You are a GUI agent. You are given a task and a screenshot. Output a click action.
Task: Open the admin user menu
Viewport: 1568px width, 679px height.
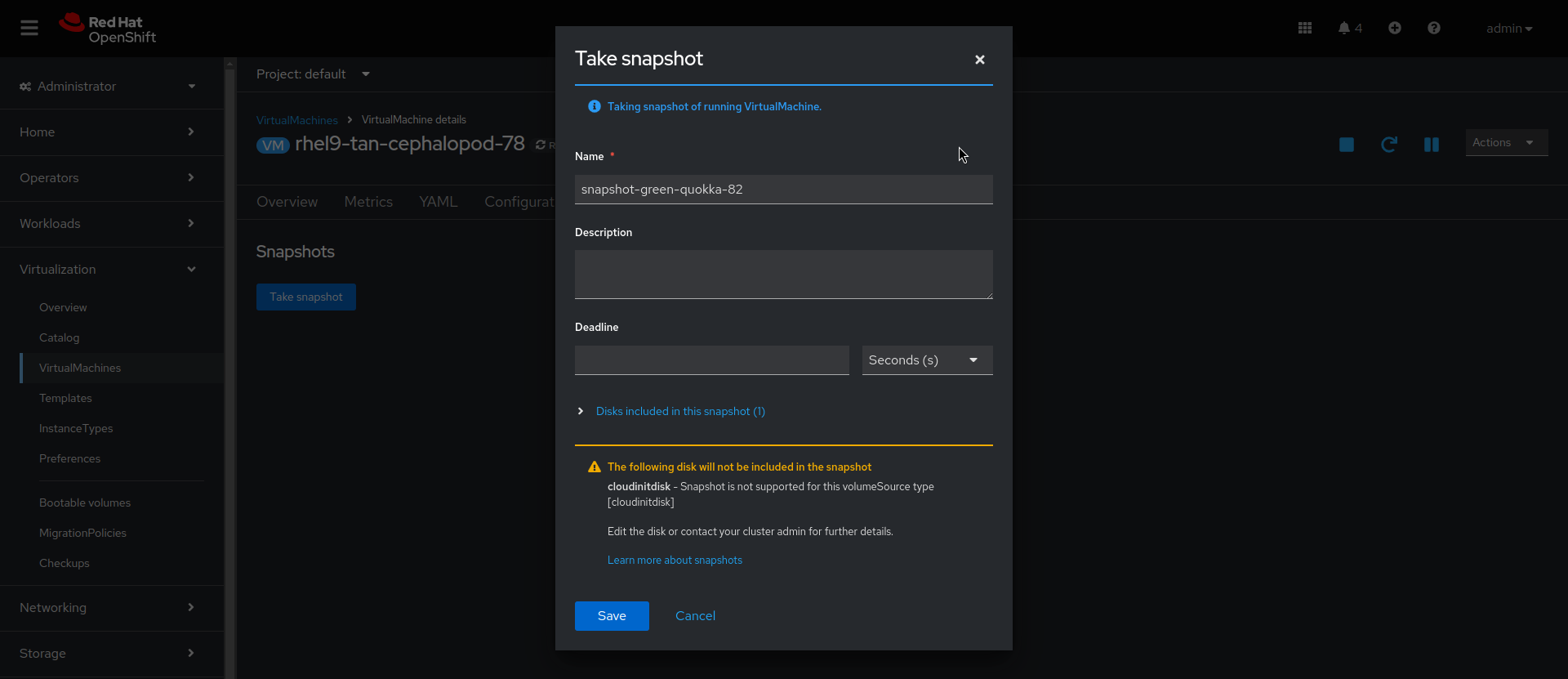pyautogui.click(x=1508, y=29)
